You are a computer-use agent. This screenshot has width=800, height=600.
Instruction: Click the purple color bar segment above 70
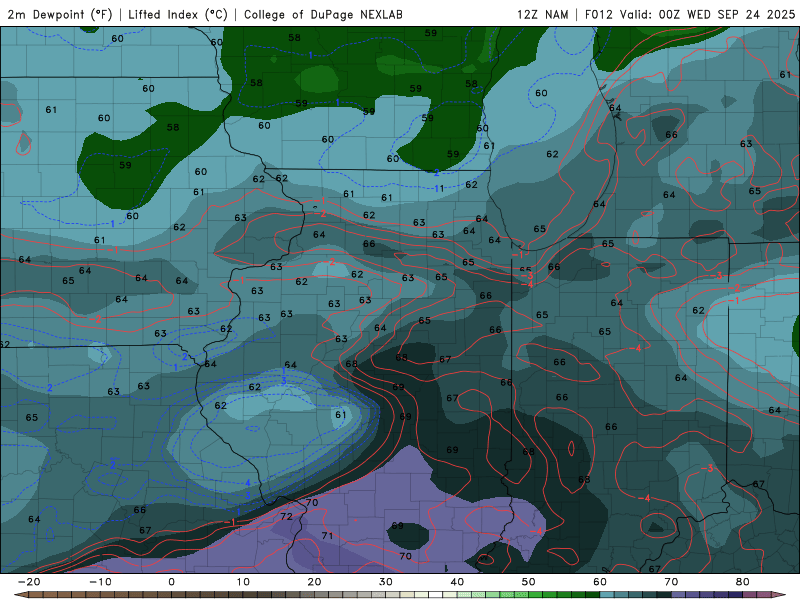(x=679, y=594)
